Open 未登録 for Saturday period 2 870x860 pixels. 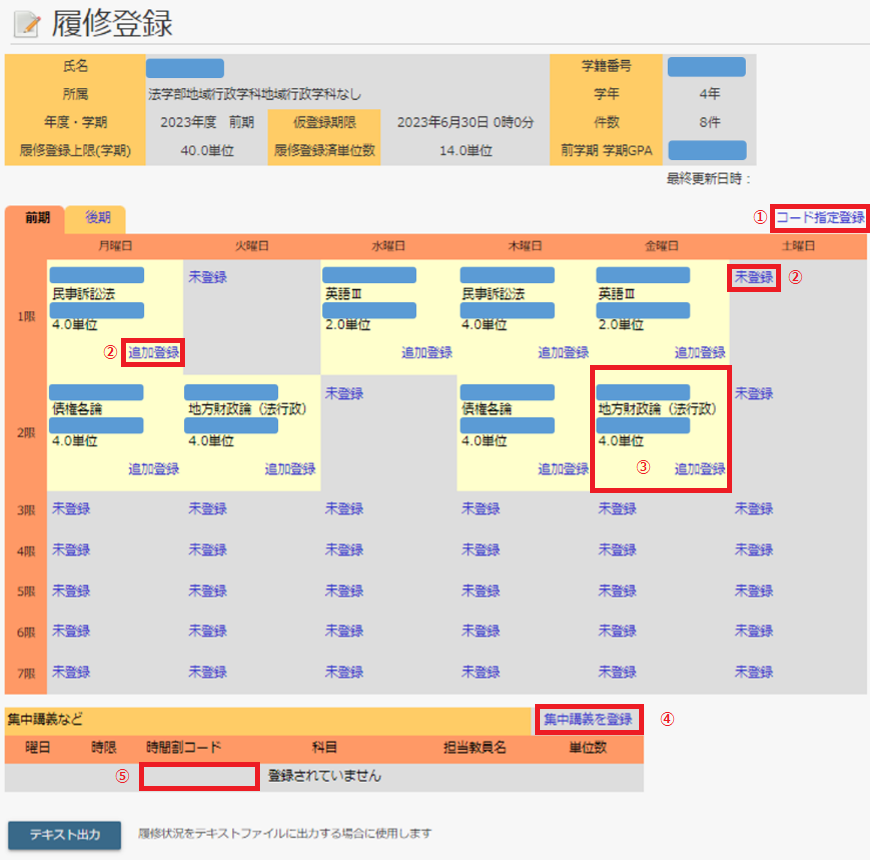point(755,393)
